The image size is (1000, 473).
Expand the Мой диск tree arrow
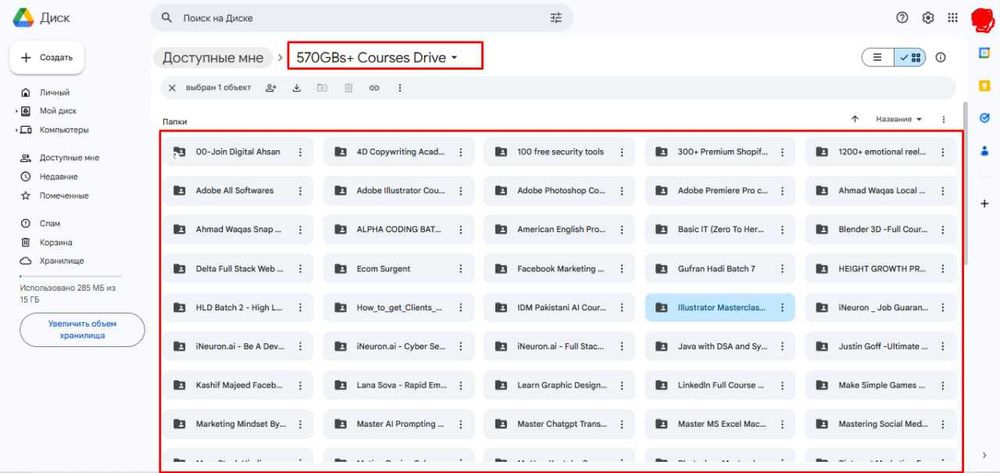(x=17, y=111)
